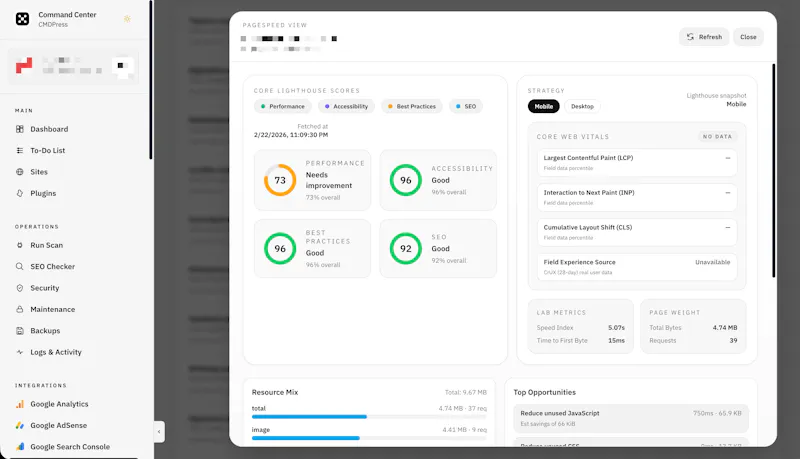The width and height of the screenshot is (800, 459).
Task: Select the Largest Contentful Paint (LCP) row
Action: point(637,163)
